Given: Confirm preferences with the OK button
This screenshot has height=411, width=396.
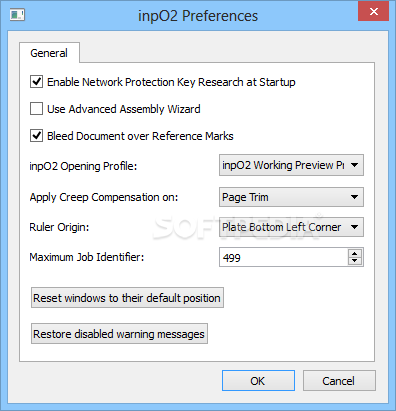Looking at the screenshot, I should [x=258, y=381].
